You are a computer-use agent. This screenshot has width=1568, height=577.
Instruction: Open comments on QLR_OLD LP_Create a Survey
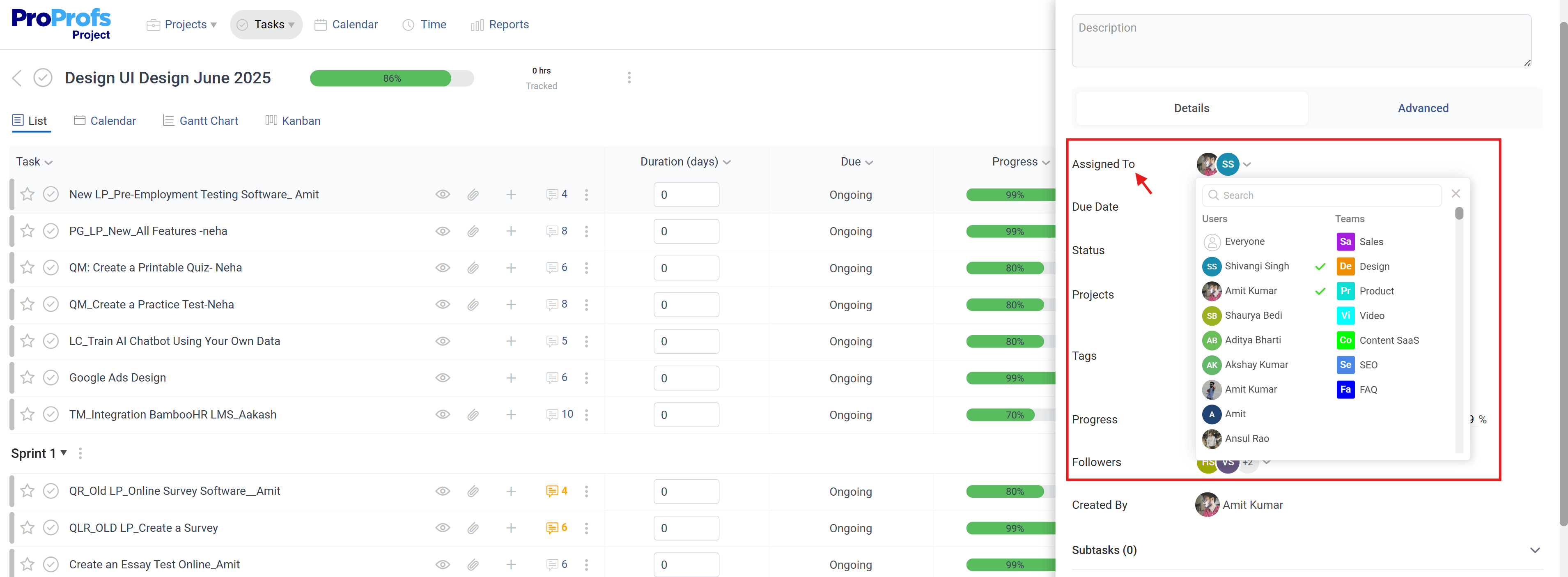pyautogui.click(x=556, y=528)
